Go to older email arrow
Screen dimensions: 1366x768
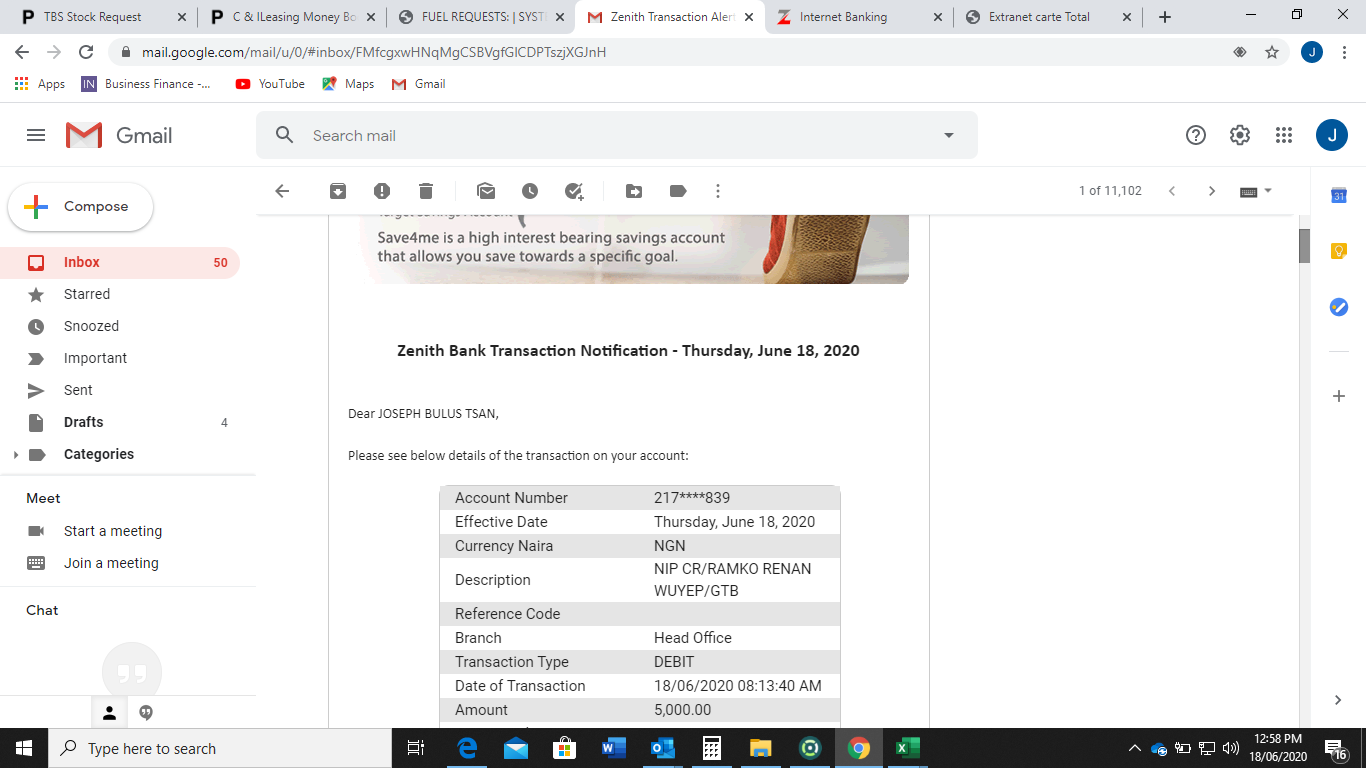click(x=1212, y=191)
